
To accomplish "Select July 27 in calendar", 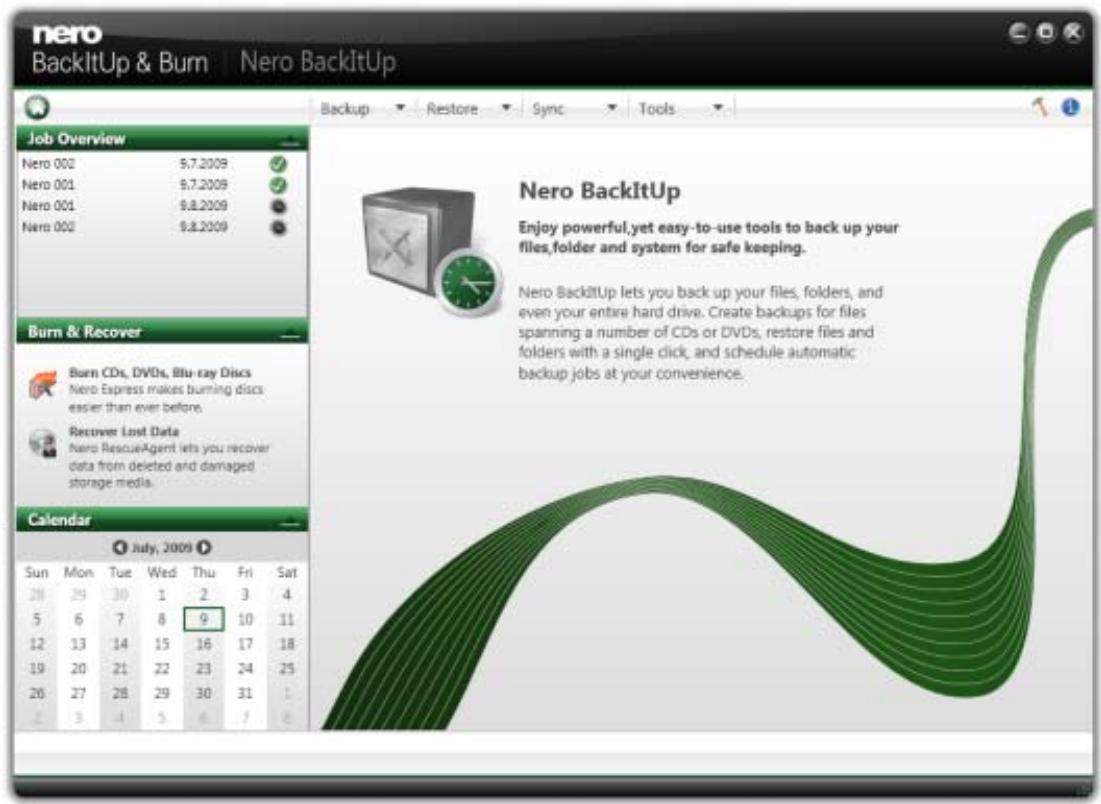I will 79,693.
